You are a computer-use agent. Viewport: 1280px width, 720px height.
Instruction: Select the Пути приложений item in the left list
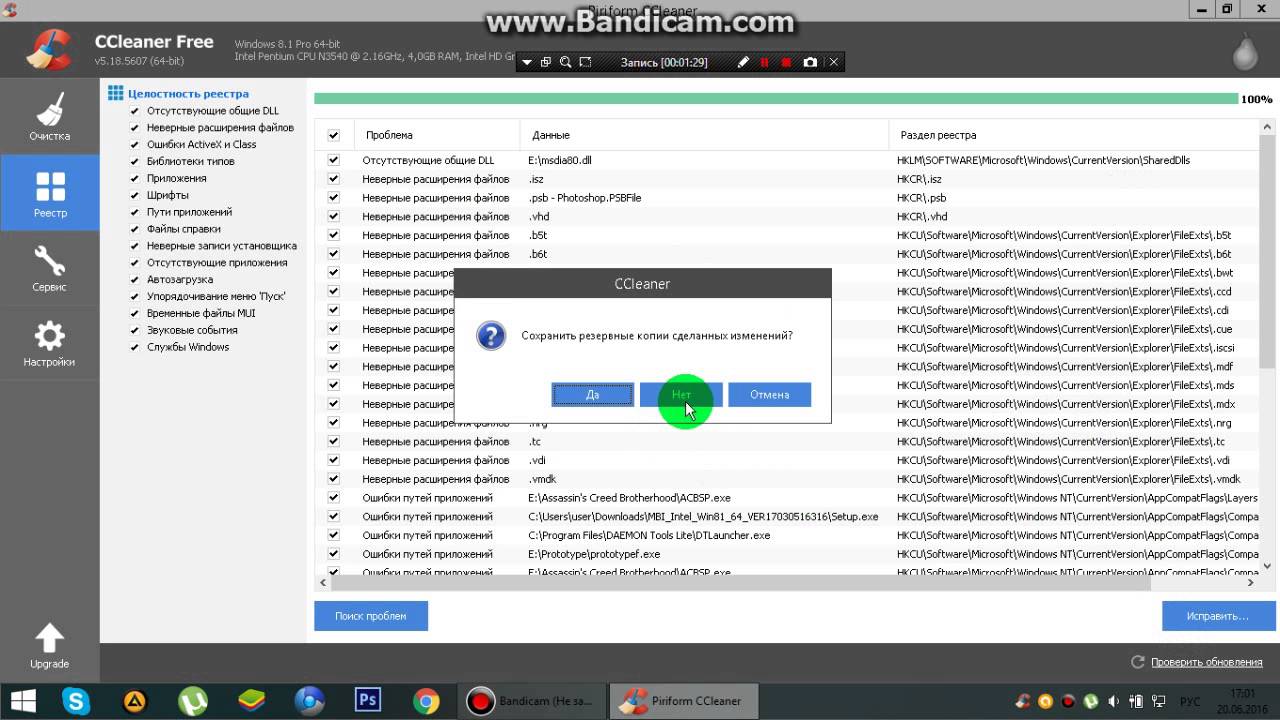(189, 212)
